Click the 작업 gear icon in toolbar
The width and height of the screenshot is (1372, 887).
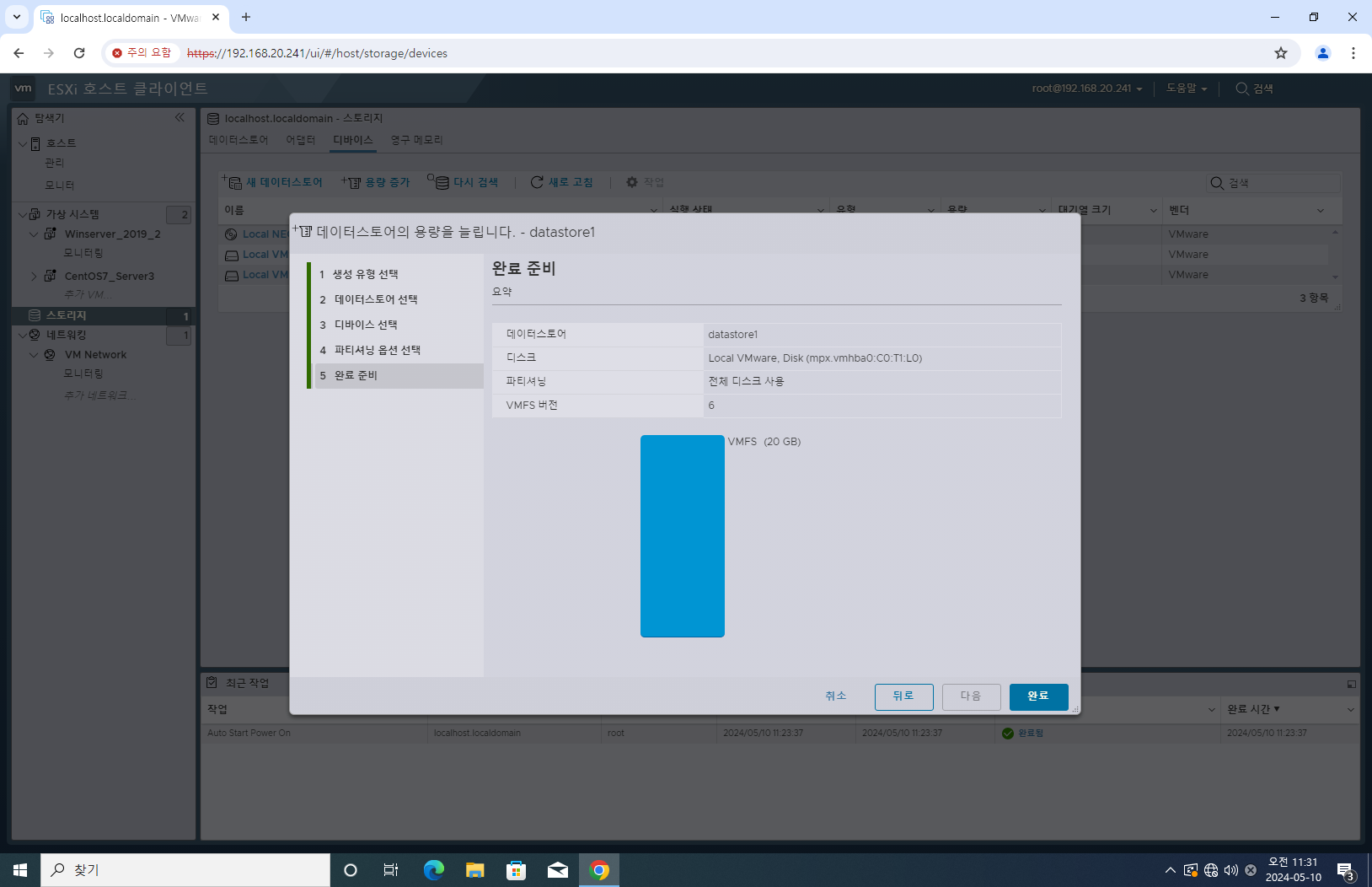[632, 182]
